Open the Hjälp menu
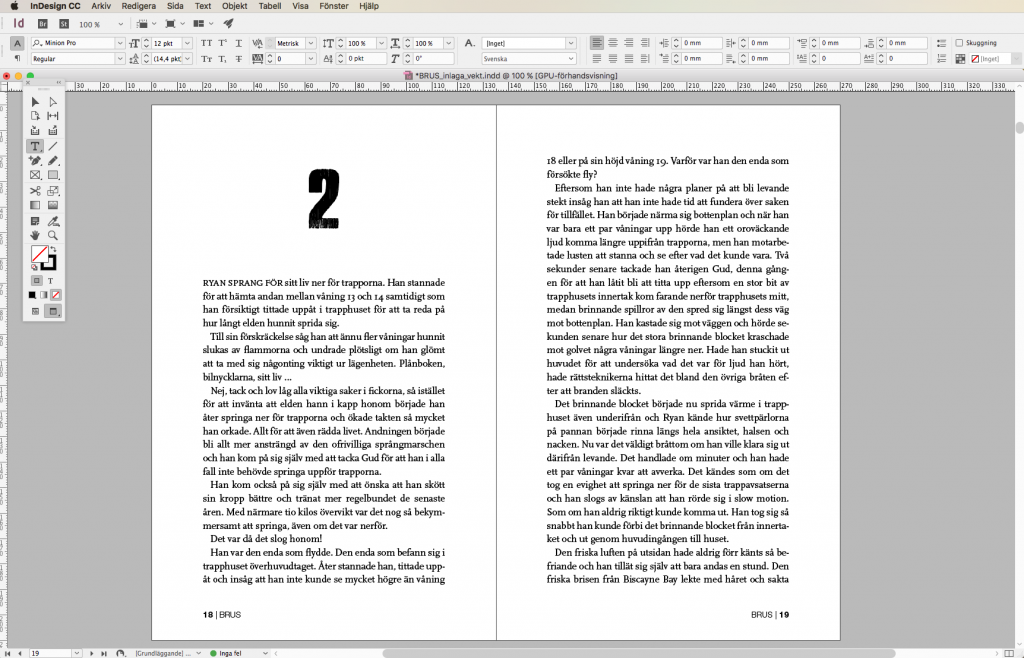Image resolution: width=1024 pixels, height=658 pixels. click(369, 6)
